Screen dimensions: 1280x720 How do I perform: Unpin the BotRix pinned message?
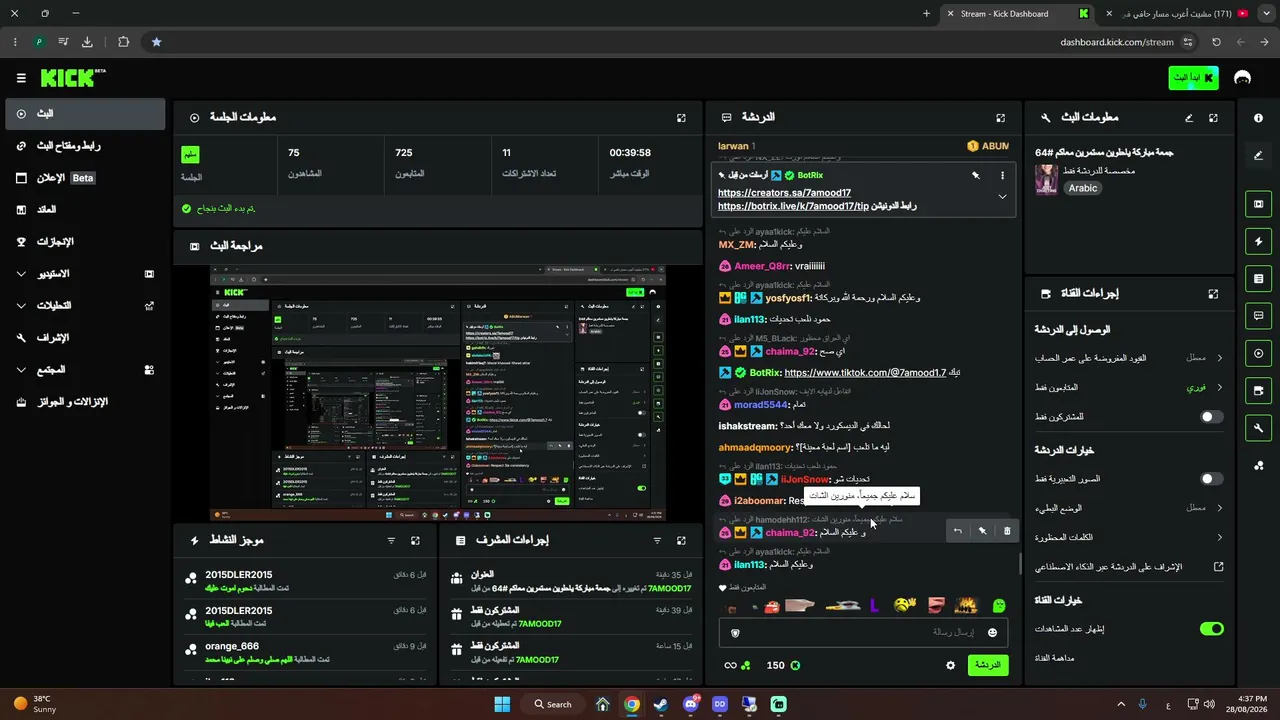tap(975, 175)
